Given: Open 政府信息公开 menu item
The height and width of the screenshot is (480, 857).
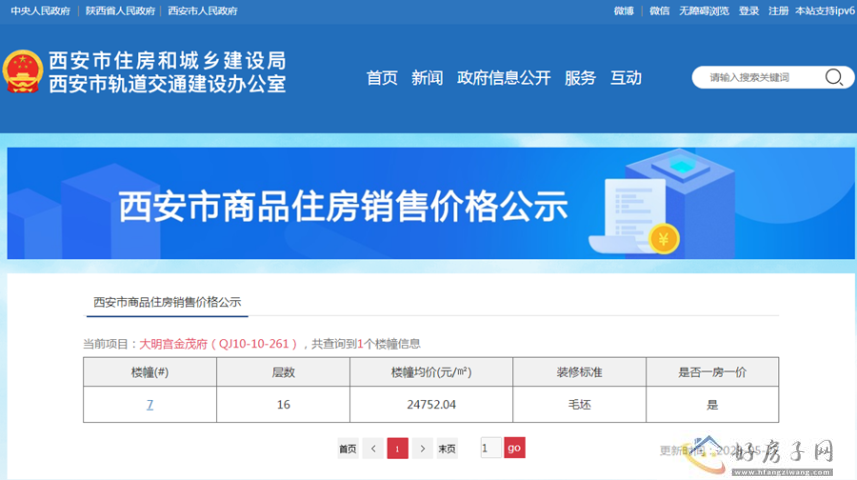Looking at the screenshot, I should click(x=503, y=78).
